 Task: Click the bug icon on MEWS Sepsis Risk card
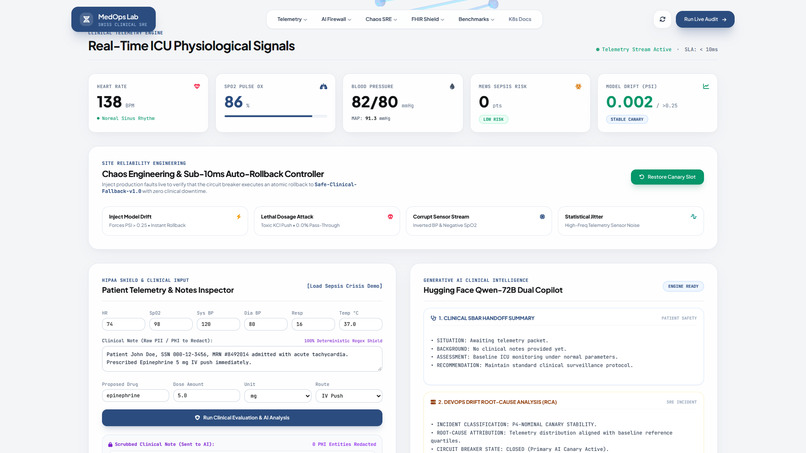click(578, 86)
